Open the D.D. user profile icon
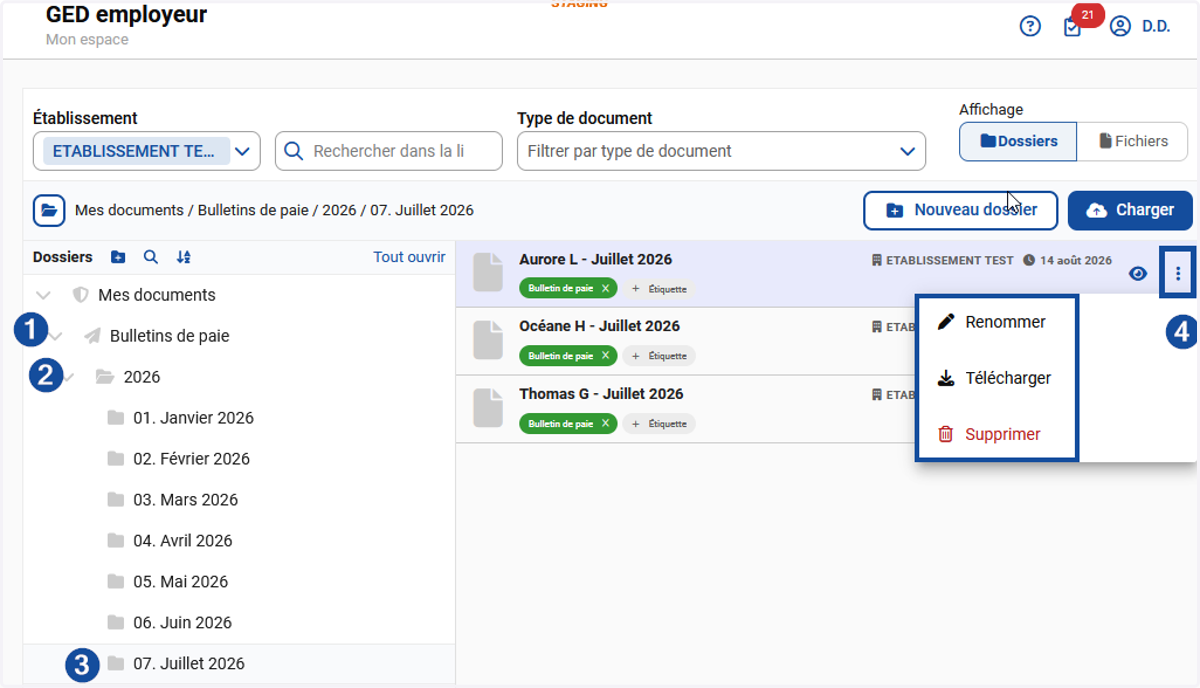 pyautogui.click(x=1120, y=26)
